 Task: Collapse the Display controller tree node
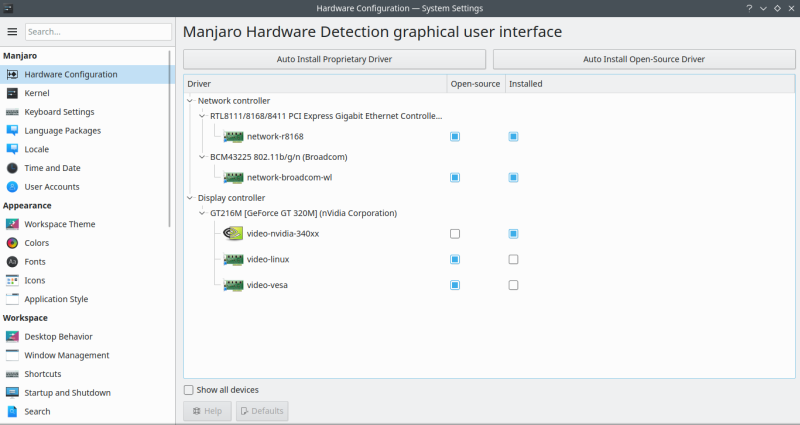(190, 198)
